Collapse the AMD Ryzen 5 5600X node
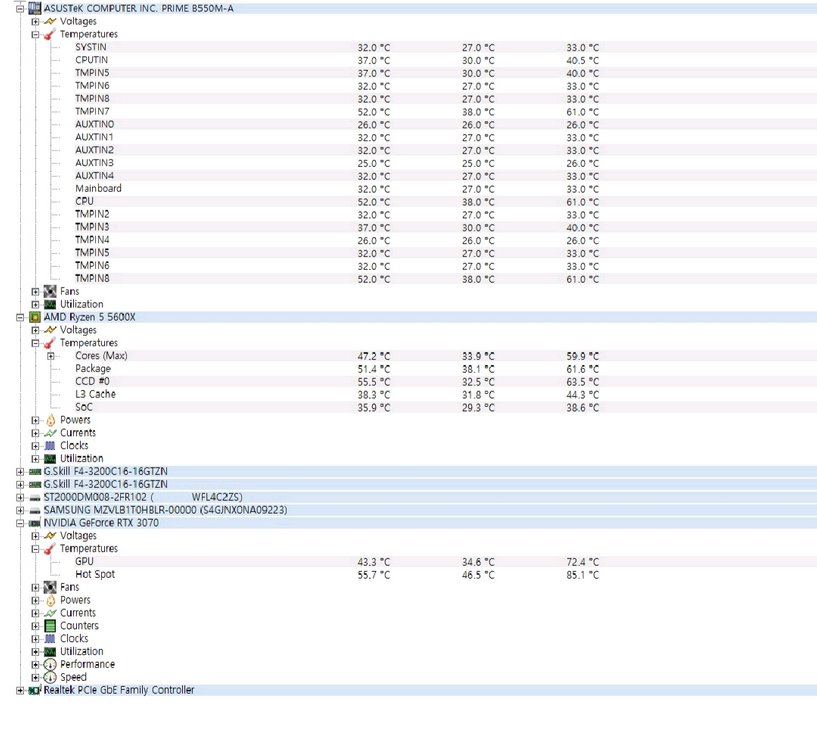Screen dimensions: 817x750 pos(20,317)
